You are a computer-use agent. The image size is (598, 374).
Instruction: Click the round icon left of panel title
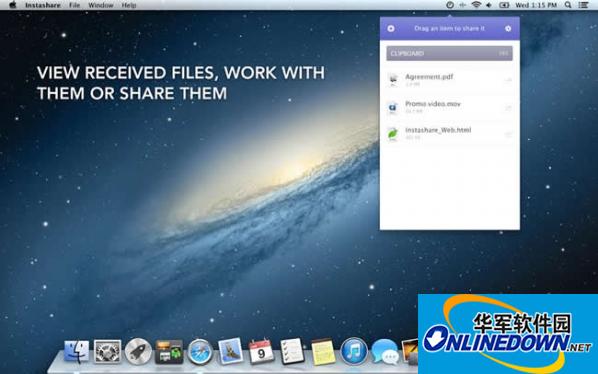coord(391,29)
